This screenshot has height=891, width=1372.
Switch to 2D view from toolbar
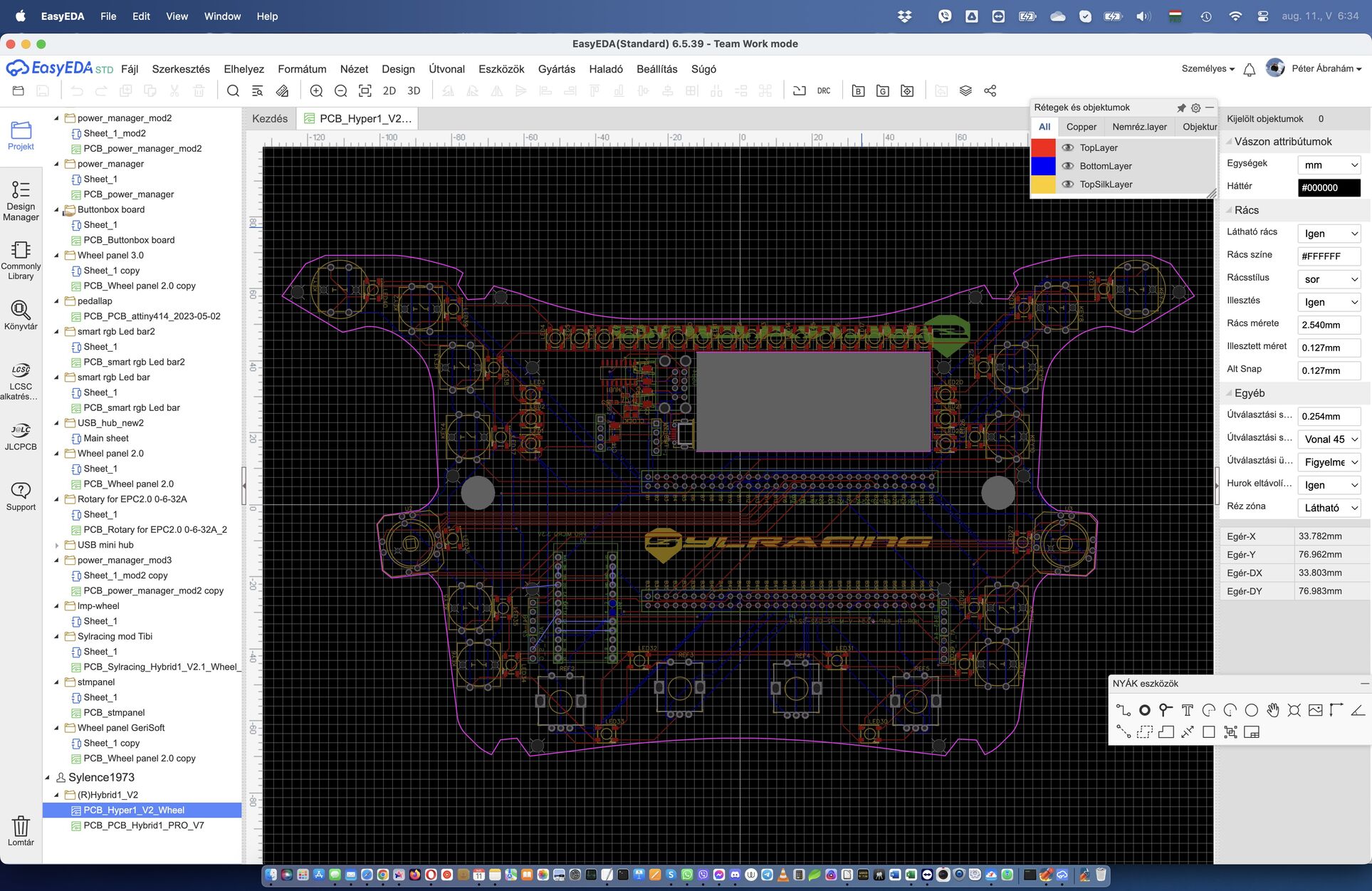(389, 90)
